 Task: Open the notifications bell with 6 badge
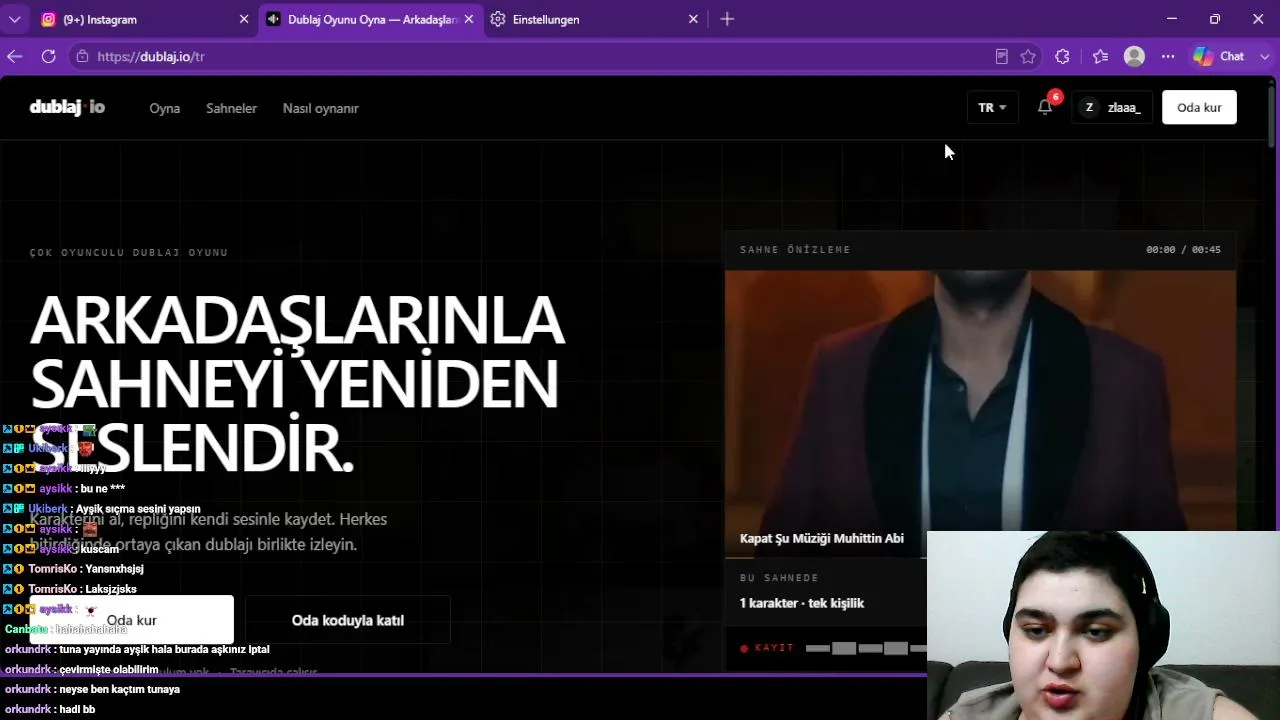1045,107
